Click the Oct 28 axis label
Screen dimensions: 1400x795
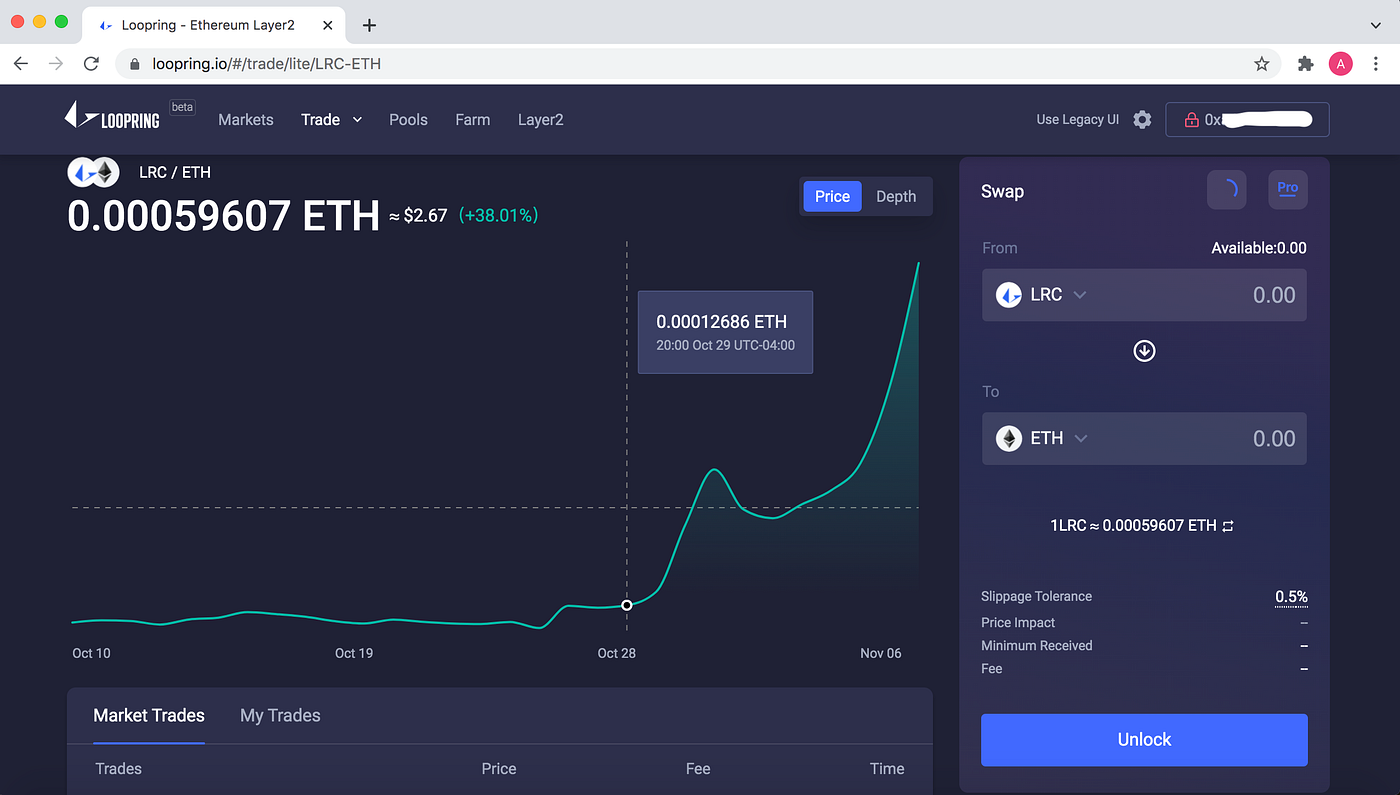616,653
